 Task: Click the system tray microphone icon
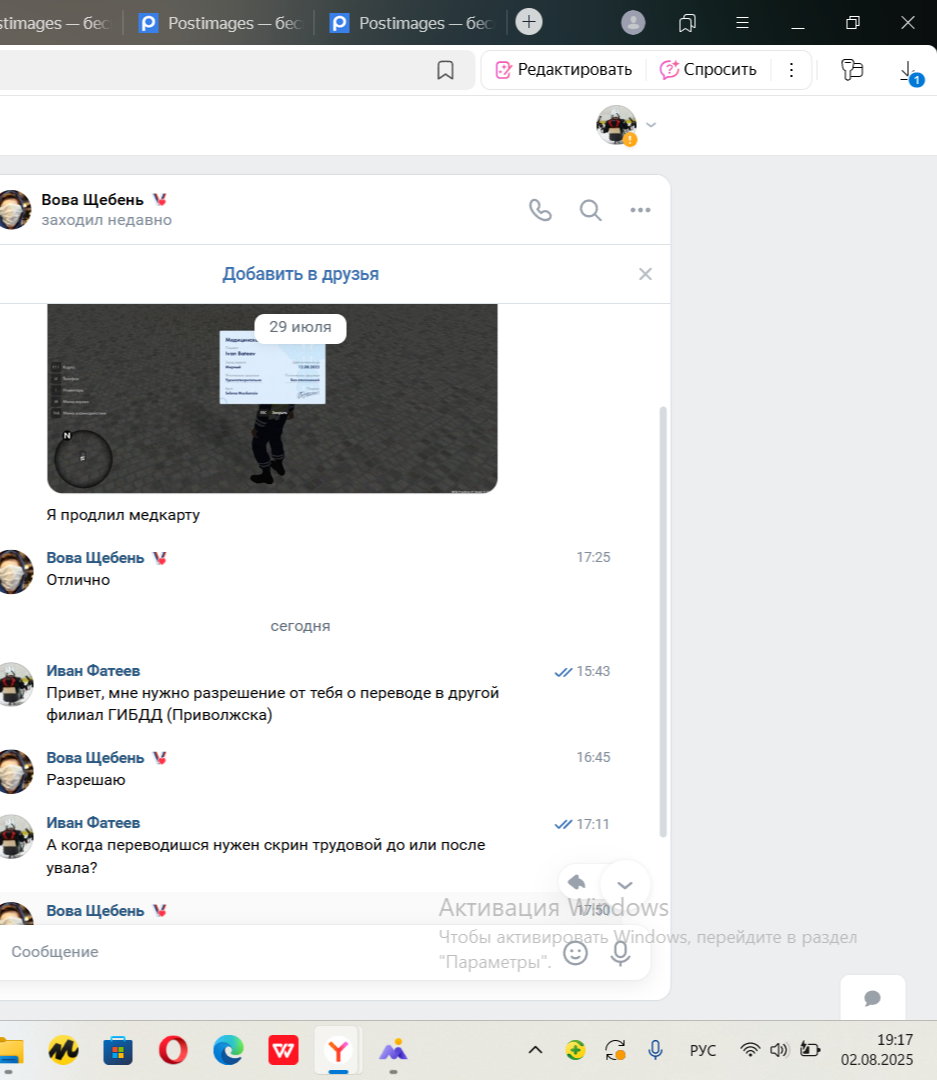pos(655,1050)
